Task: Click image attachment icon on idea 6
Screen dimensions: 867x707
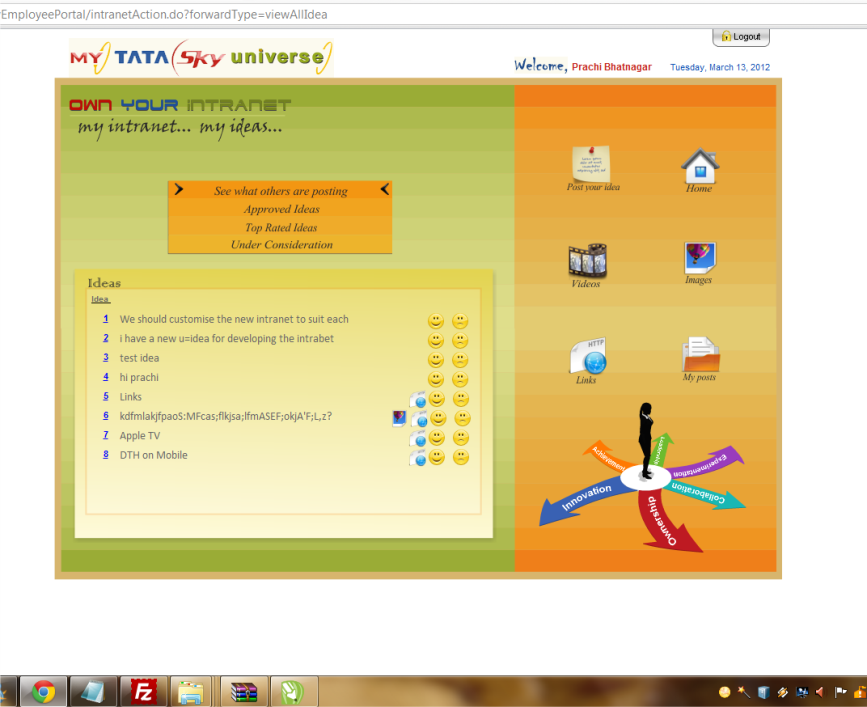Action: pos(399,418)
